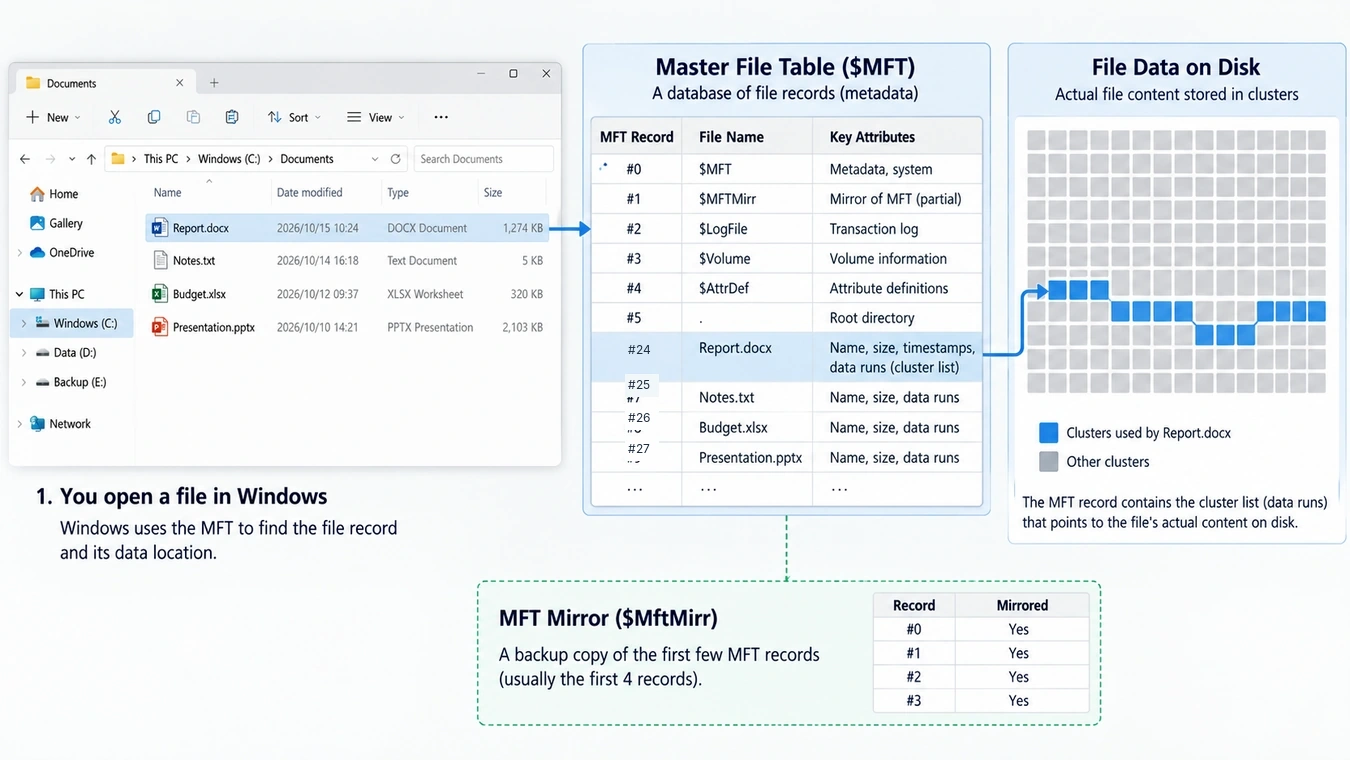Screen dimensions: 1350x760
Task: Click the Home icon in the sidebar
Action: pyautogui.click(x=37, y=194)
